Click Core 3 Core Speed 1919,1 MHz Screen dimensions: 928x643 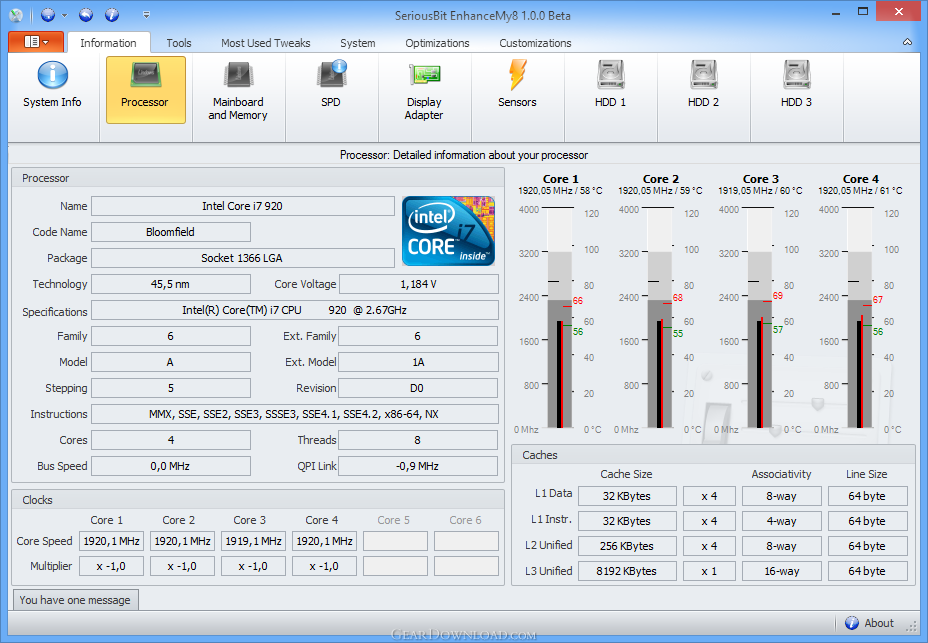point(253,541)
